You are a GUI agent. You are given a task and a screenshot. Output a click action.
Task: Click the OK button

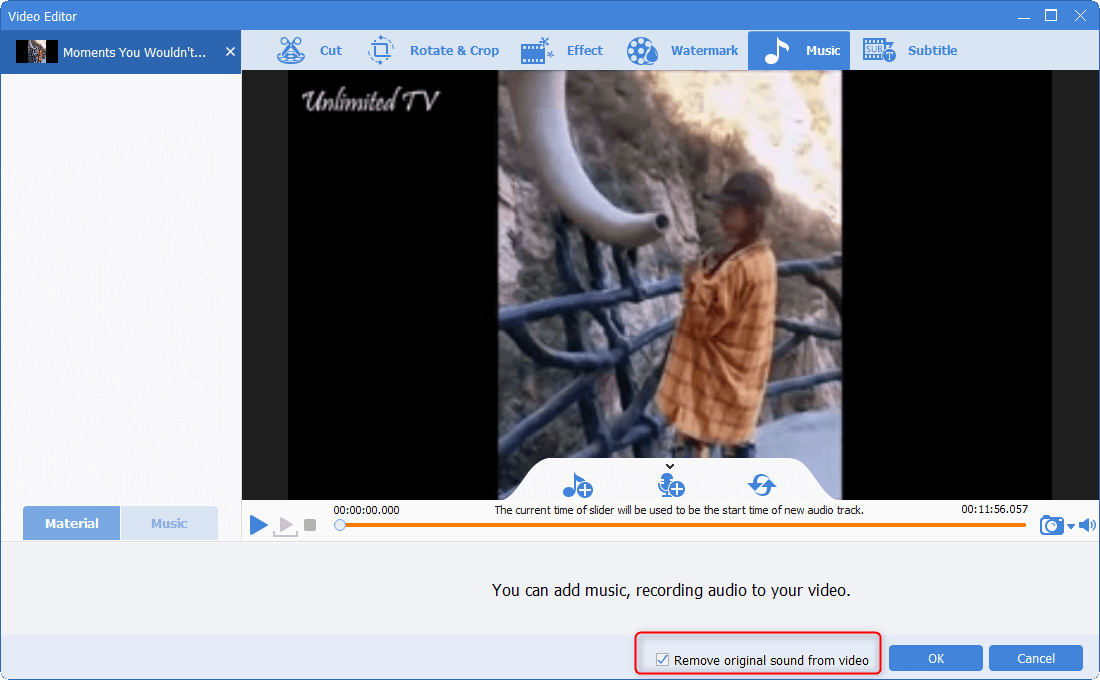click(935, 658)
